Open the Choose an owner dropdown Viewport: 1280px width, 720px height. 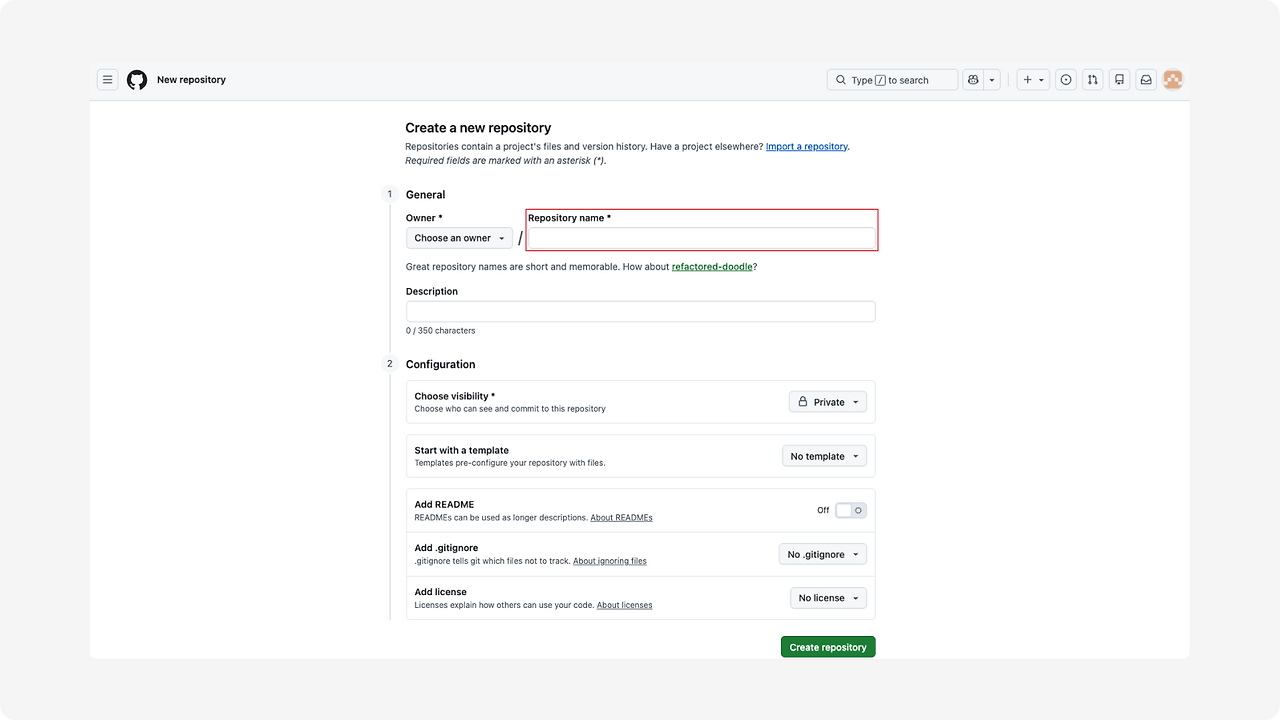click(459, 237)
